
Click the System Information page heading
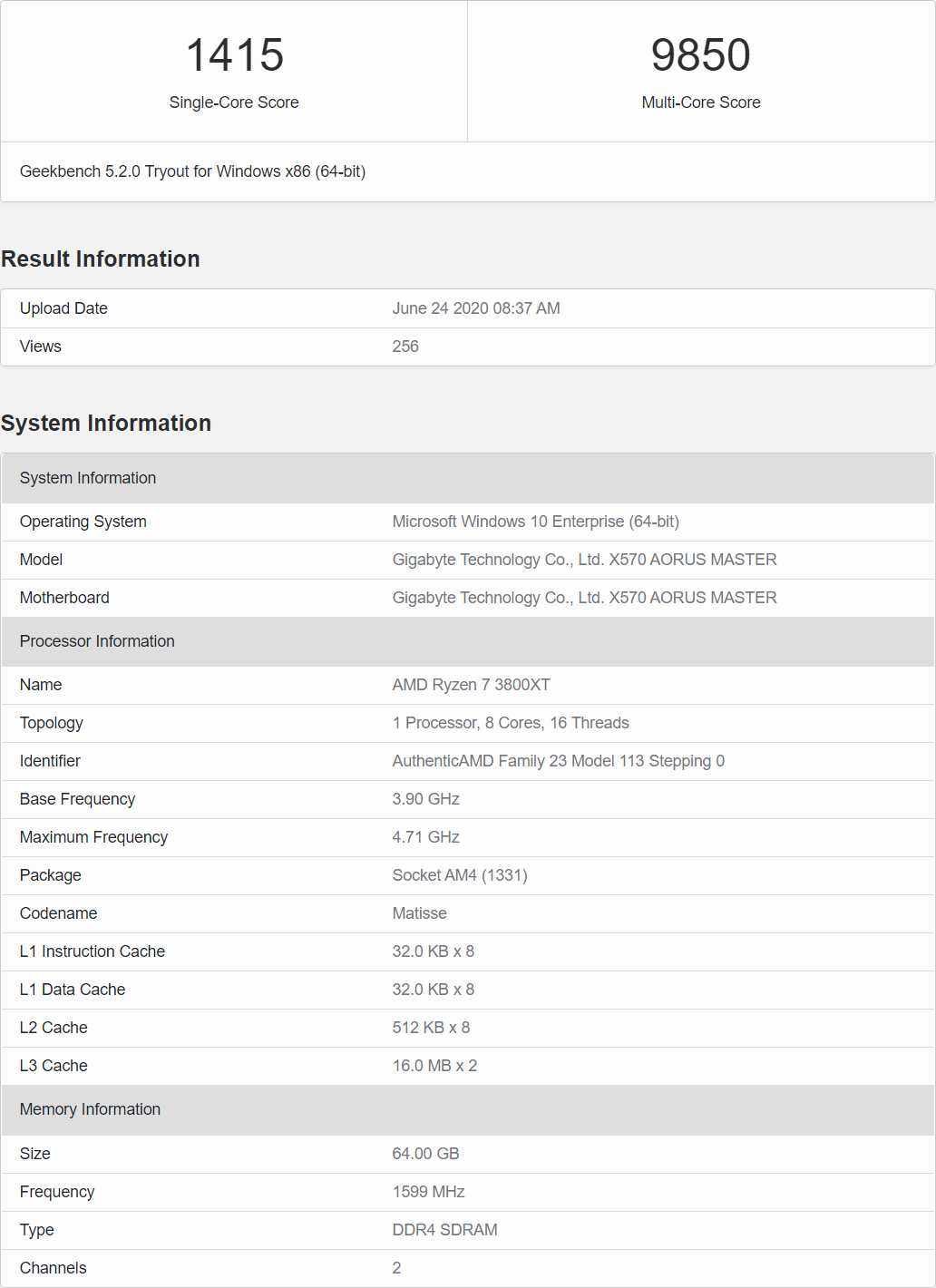click(106, 423)
